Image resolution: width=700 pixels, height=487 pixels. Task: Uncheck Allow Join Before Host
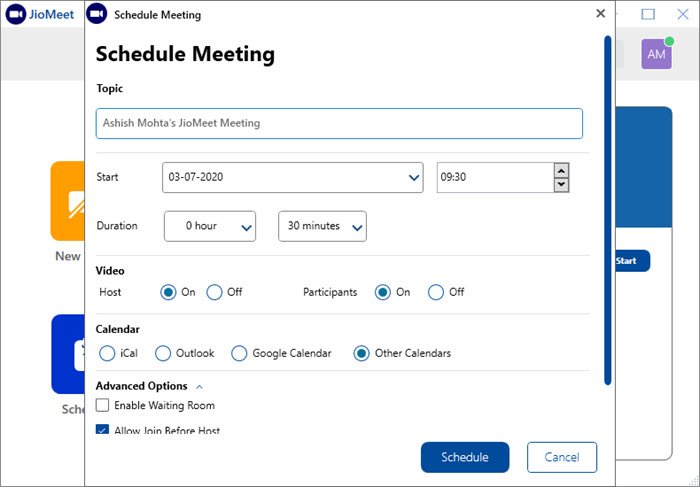pyautogui.click(x=103, y=429)
